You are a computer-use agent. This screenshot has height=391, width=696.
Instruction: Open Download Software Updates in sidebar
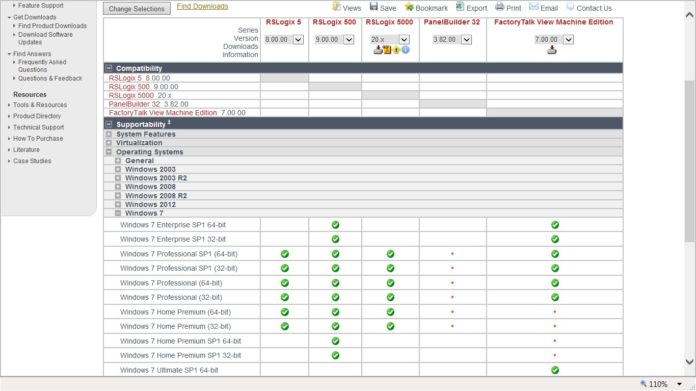pyautogui.click(x=45, y=38)
